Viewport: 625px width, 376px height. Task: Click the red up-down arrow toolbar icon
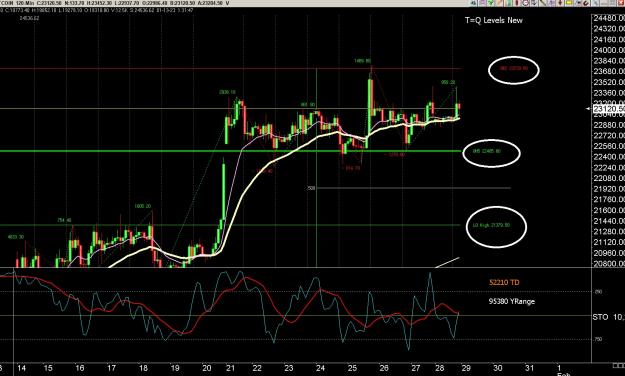[x=560, y=3]
